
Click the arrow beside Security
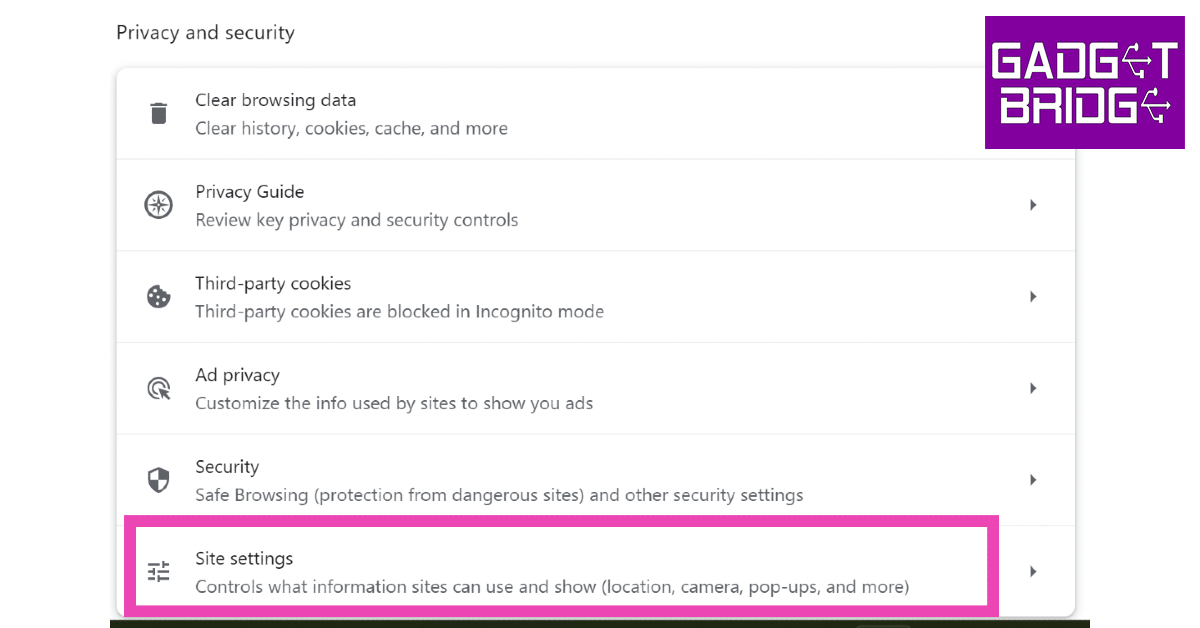pyautogui.click(x=1033, y=480)
